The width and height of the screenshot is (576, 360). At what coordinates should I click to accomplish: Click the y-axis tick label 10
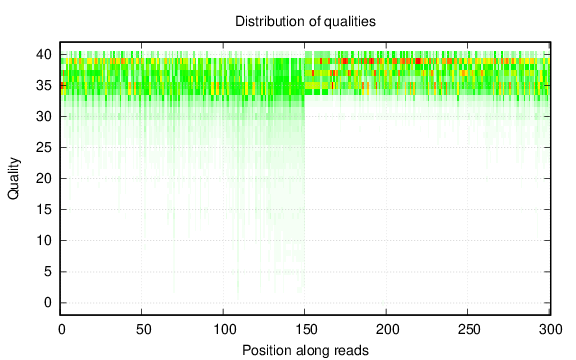pos(44,241)
